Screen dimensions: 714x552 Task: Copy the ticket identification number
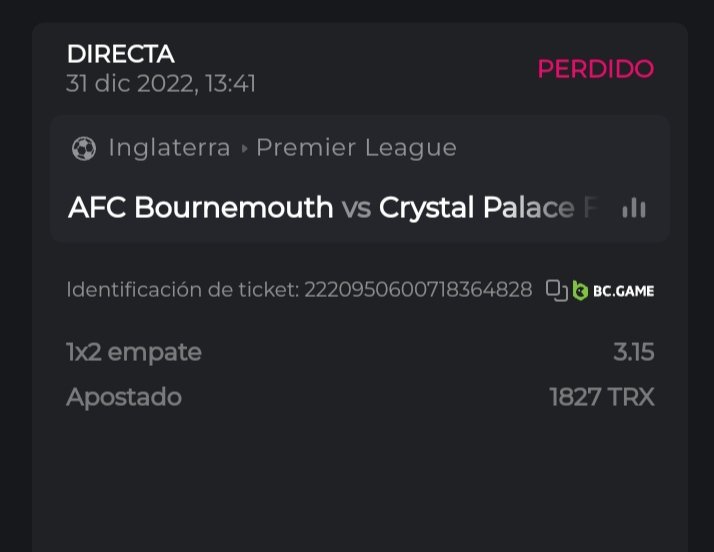(556, 291)
